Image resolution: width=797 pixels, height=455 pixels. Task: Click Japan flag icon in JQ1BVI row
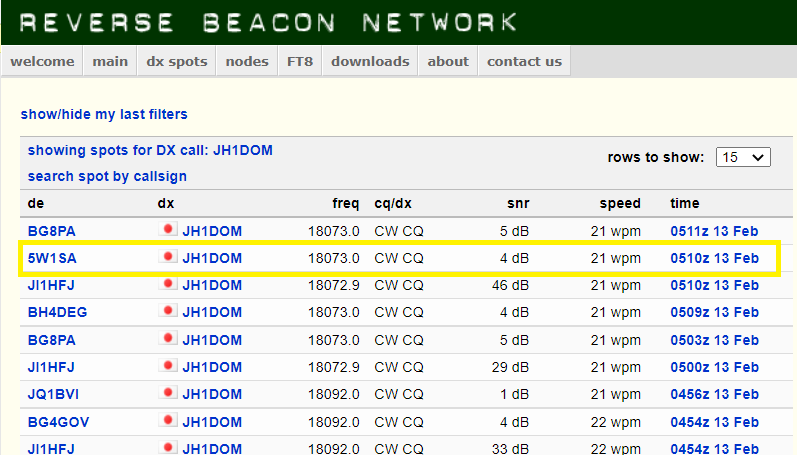[x=168, y=392]
